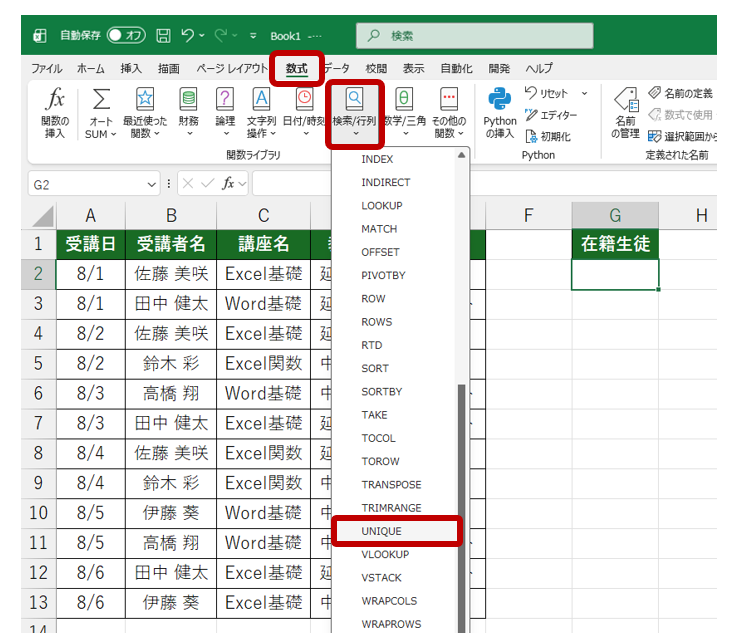
Task: Expand the AutoSum dropdown arrow
Action: point(113,135)
